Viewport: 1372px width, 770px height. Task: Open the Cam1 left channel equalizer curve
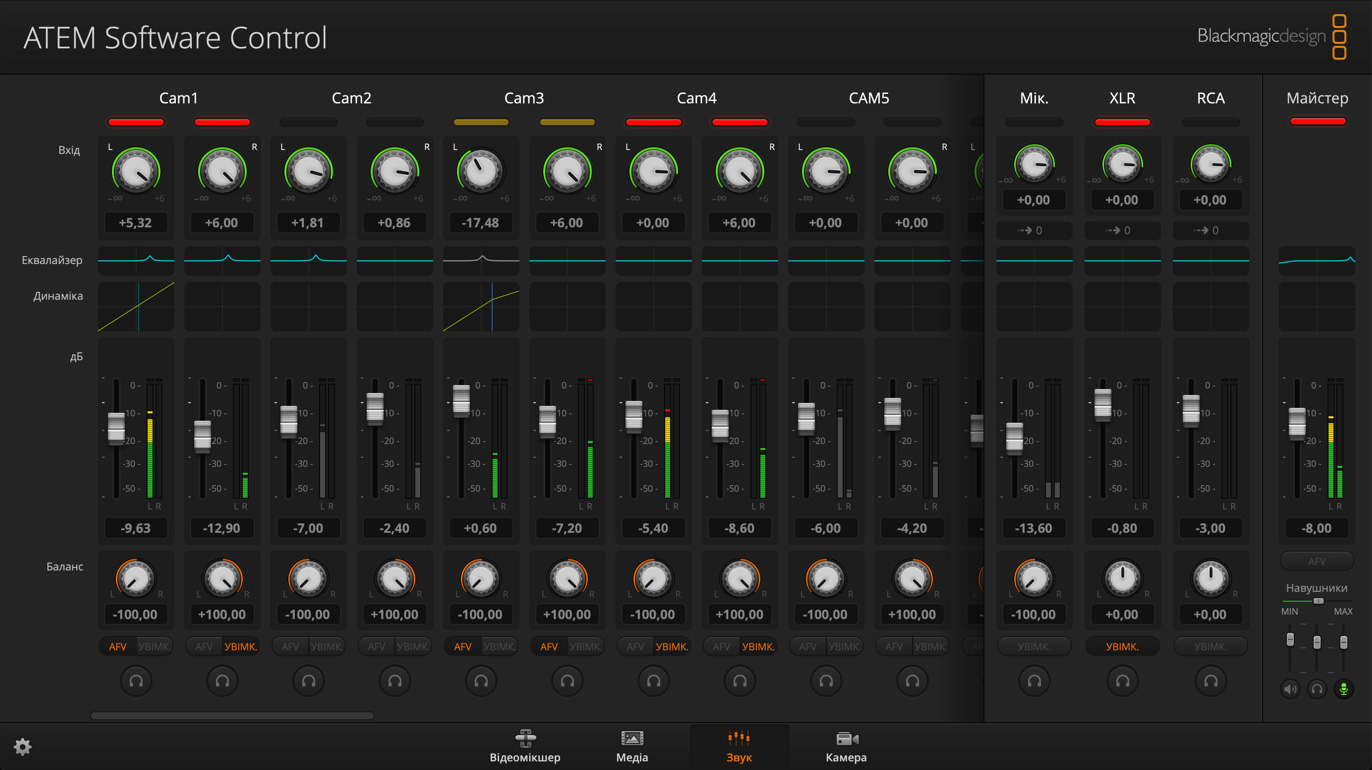pos(136,260)
